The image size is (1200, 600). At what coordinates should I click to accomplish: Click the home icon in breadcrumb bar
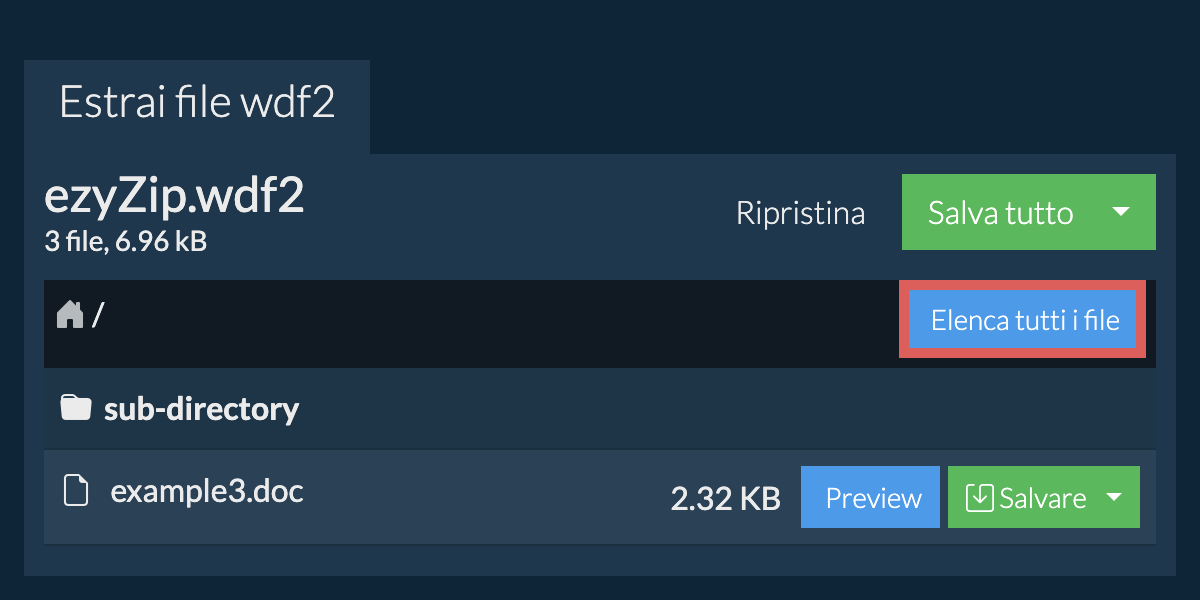pos(70,316)
